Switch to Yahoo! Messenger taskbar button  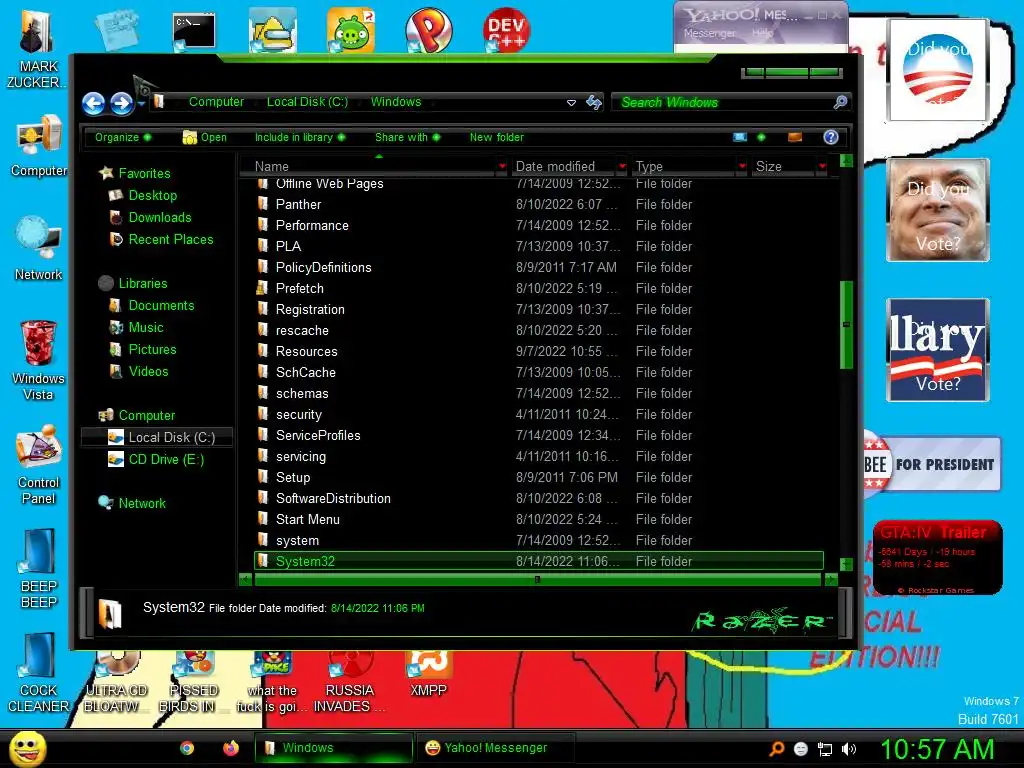(x=496, y=748)
